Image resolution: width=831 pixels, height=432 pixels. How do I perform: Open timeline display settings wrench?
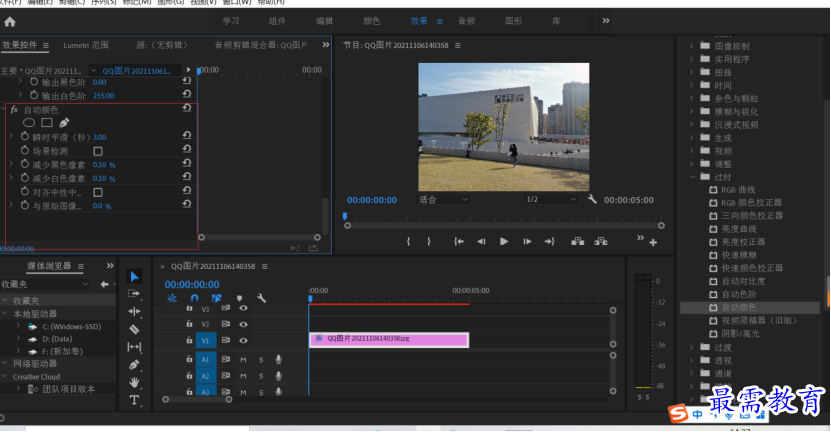click(x=261, y=298)
